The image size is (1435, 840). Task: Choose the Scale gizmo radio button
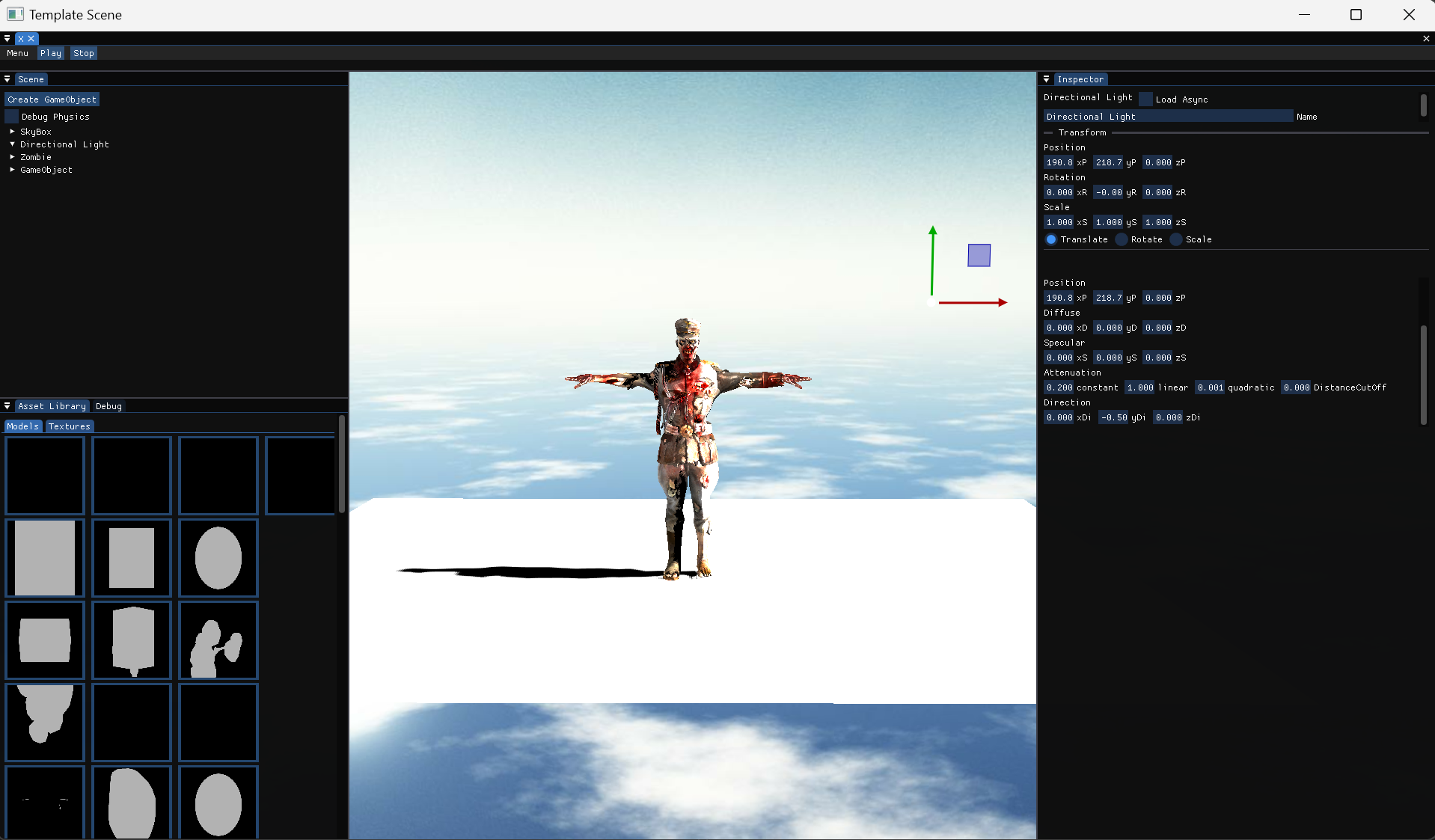click(1176, 239)
